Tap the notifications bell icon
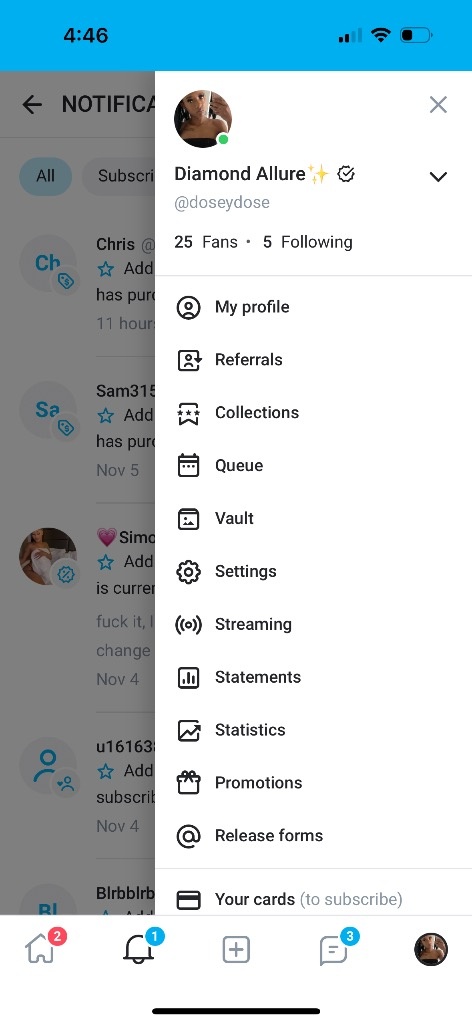Screen dimensions: 472x1024 click(138, 950)
